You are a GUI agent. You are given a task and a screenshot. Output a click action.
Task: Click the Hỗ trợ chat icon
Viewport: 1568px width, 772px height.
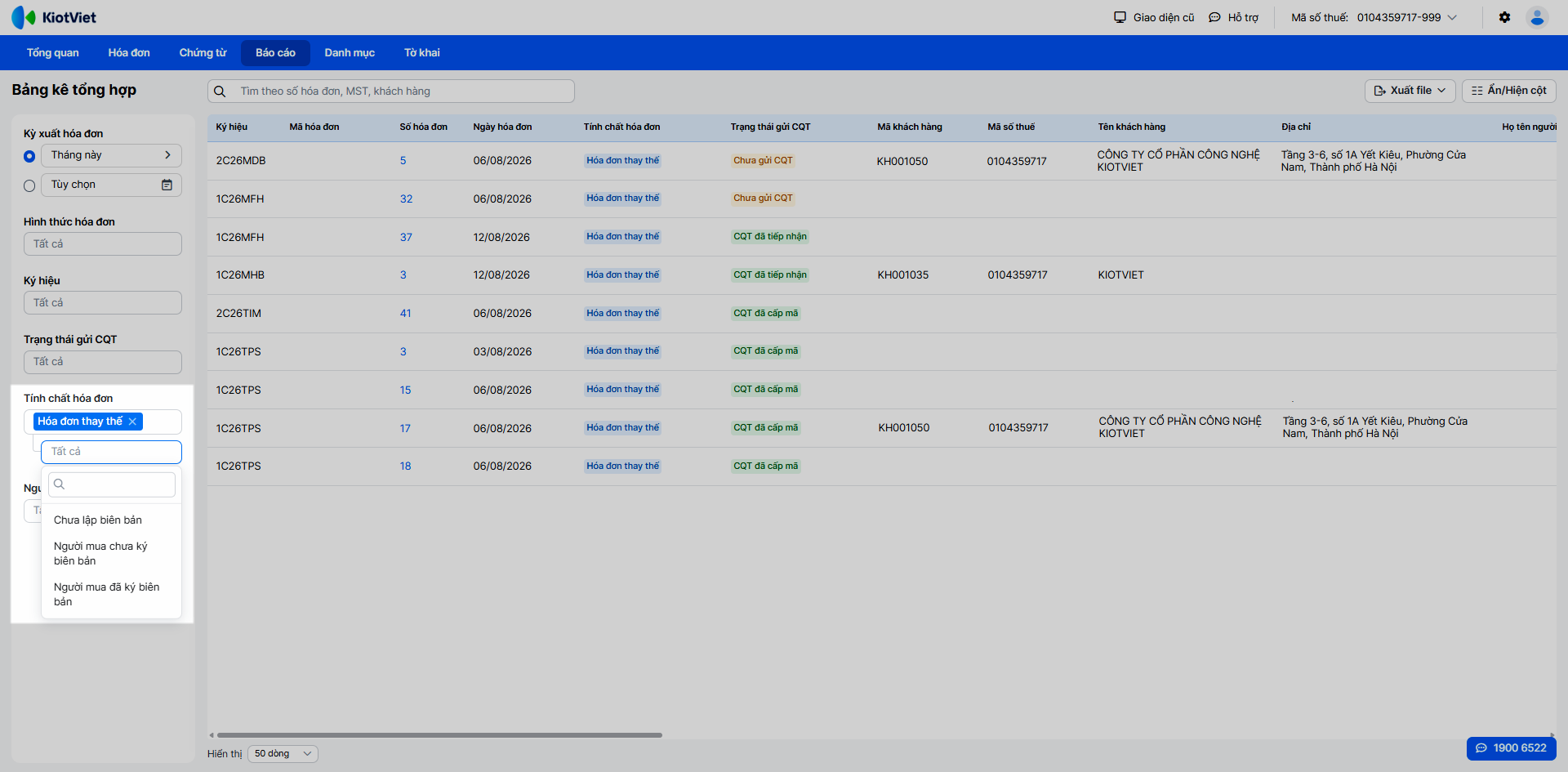tap(1214, 17)
